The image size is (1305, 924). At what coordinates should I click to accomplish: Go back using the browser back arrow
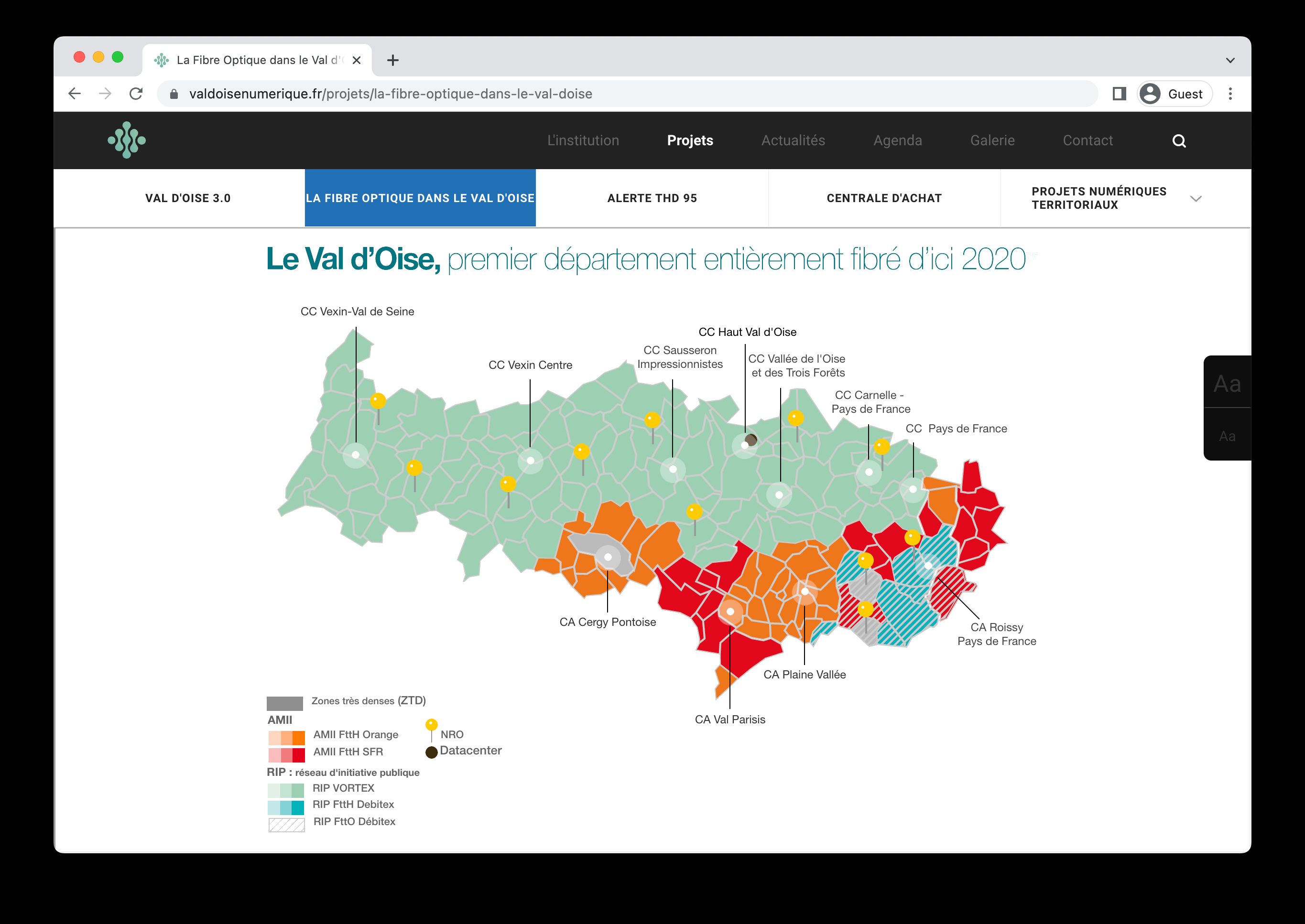pyautogui.click(x=75, y=94)
